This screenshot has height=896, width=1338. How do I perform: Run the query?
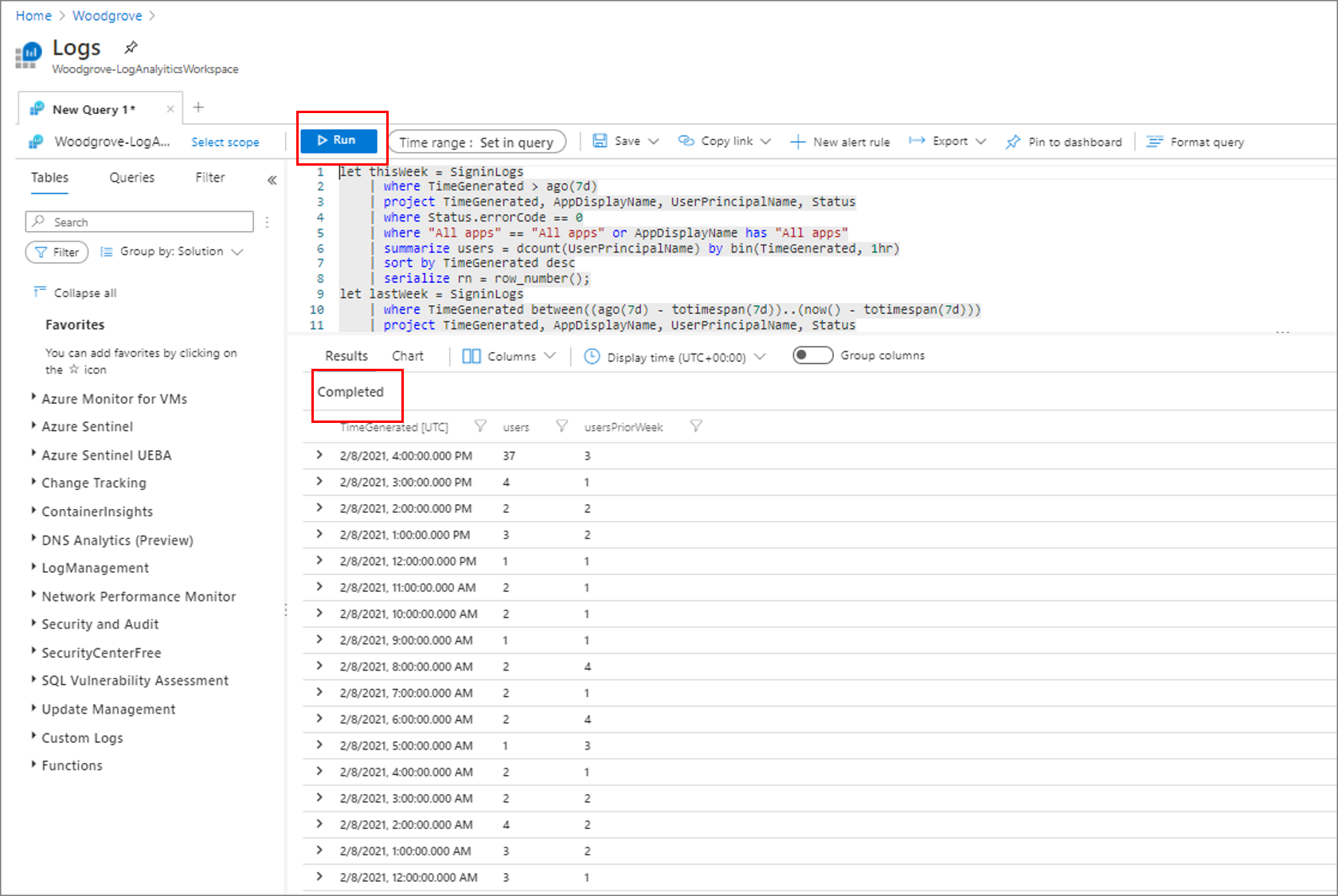point(338,140)
